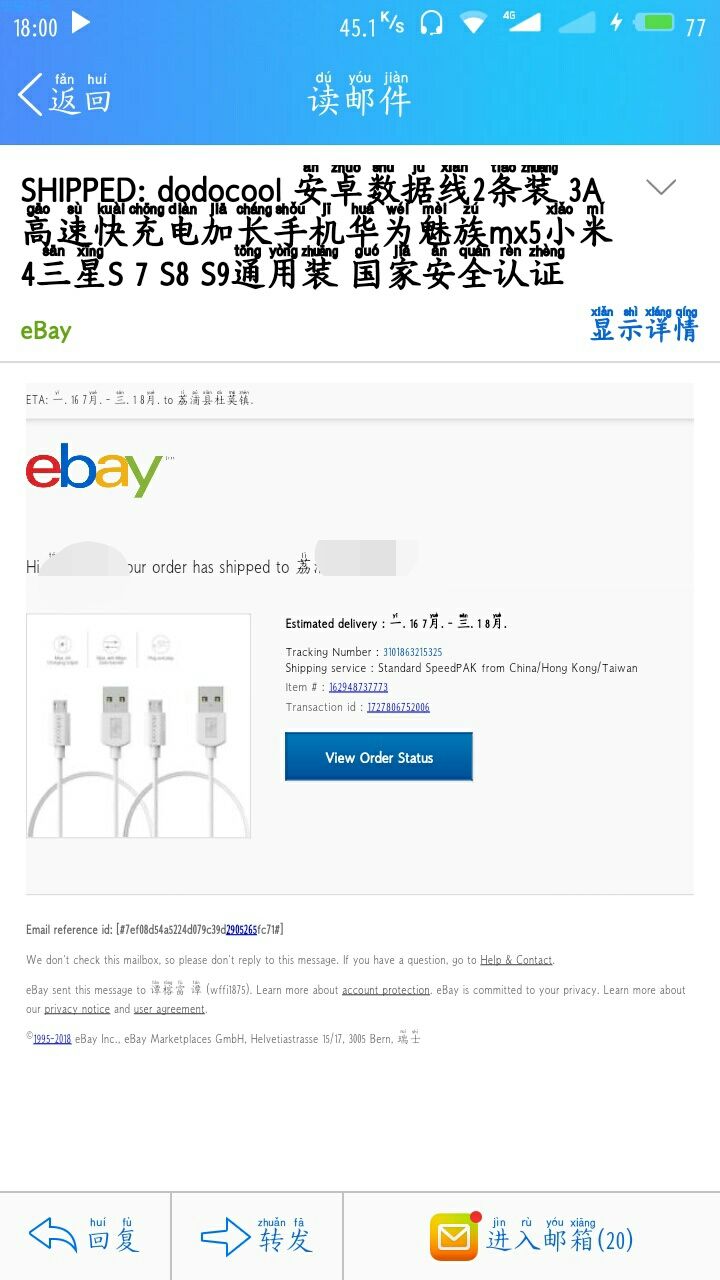Tap the 进入邮箱(20) tab label
720x1280 pixels.
click(x=560, y=1240)
